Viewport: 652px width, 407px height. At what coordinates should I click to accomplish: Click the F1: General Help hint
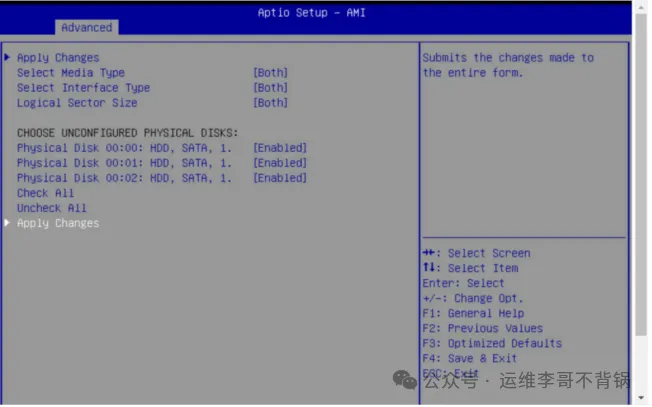[x=474, y=313]
